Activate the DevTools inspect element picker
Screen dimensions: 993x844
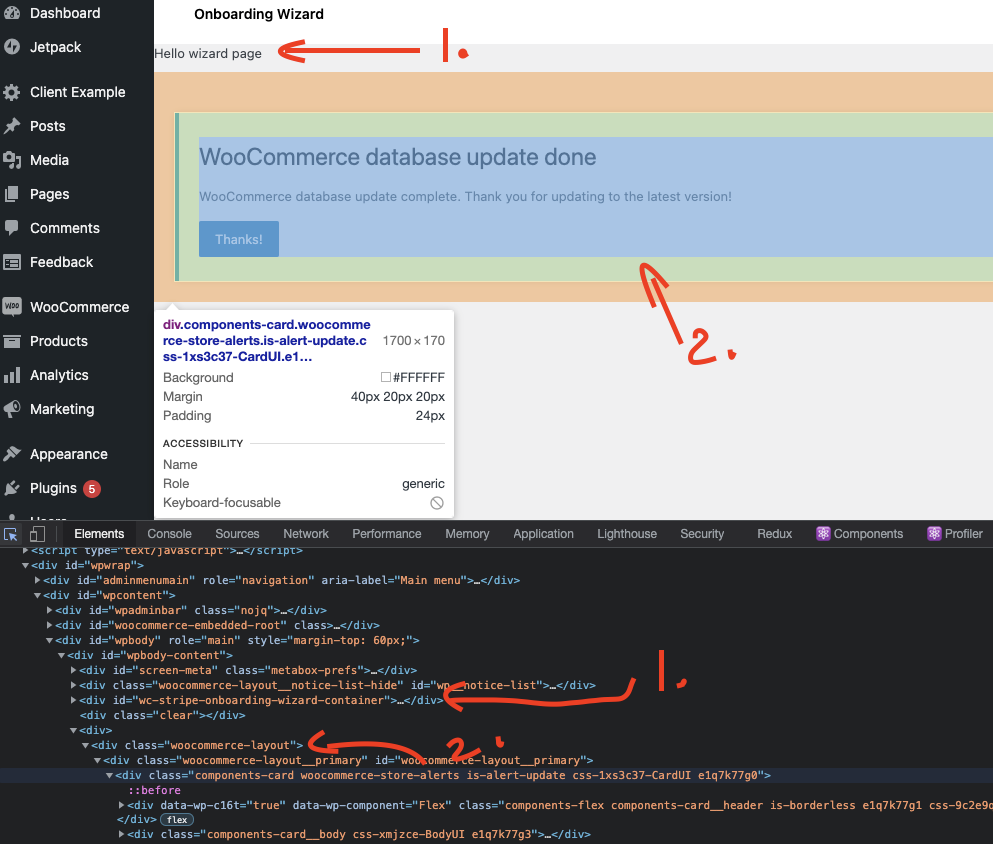click(x=11, y=534)
